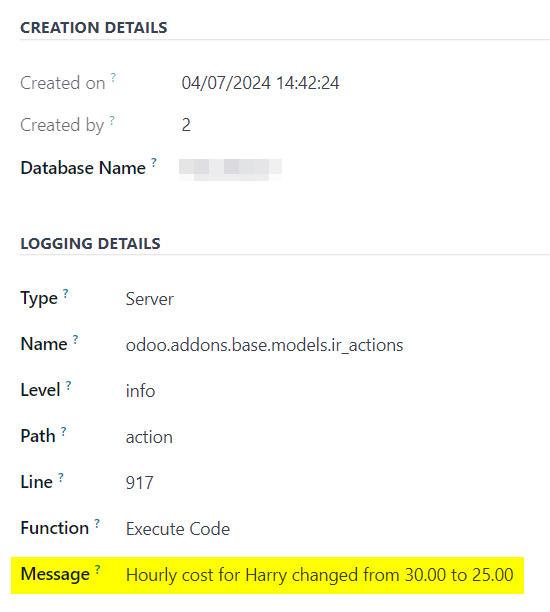Click the Path value action
The height and width of the screenshot is (612, 550).
149,437
